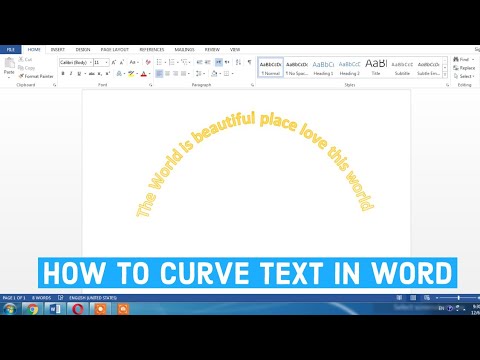Increase font size with Grow Font
Screen dimensions: 480x360
point(114,62)
